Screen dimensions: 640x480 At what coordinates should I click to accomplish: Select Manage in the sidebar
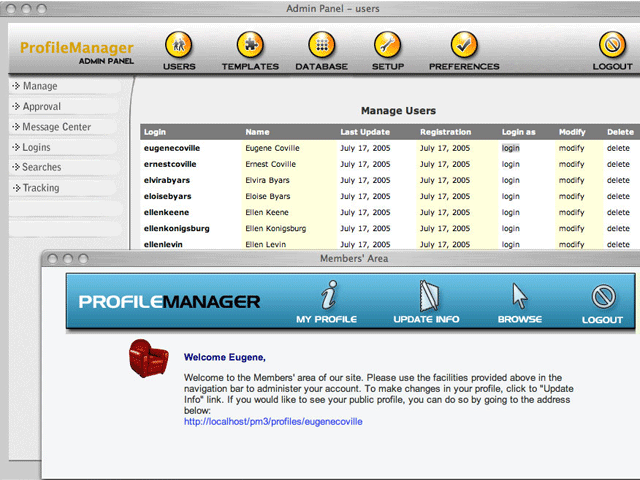40,86
